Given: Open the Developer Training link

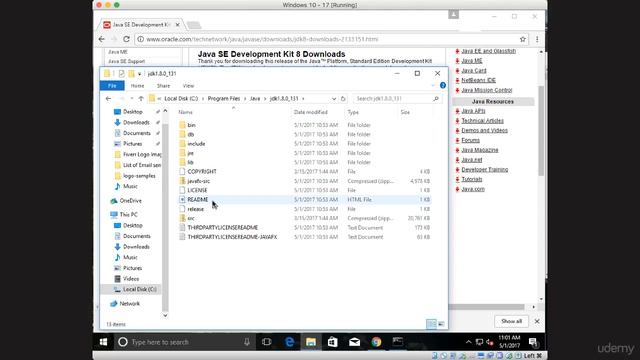Looking at the screenshot, I should point(484,169).
